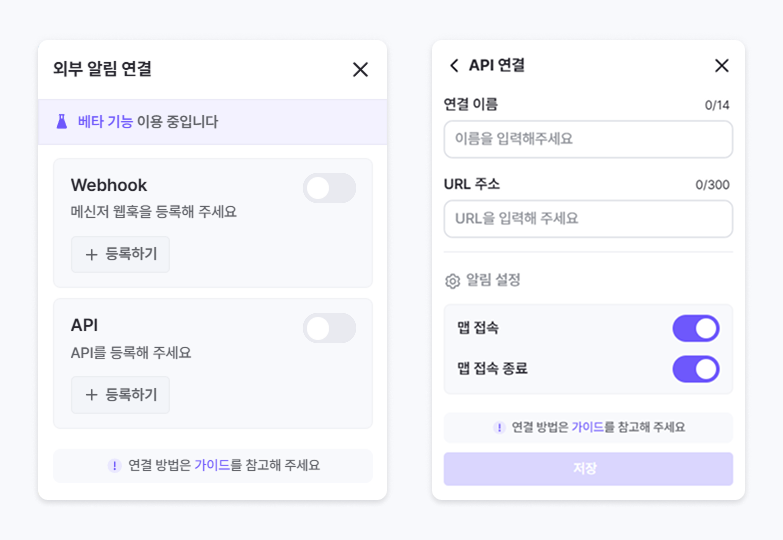783x540 pixels.
Task: Close the 외부 알림 연결 panel
Action: point(360,70)
